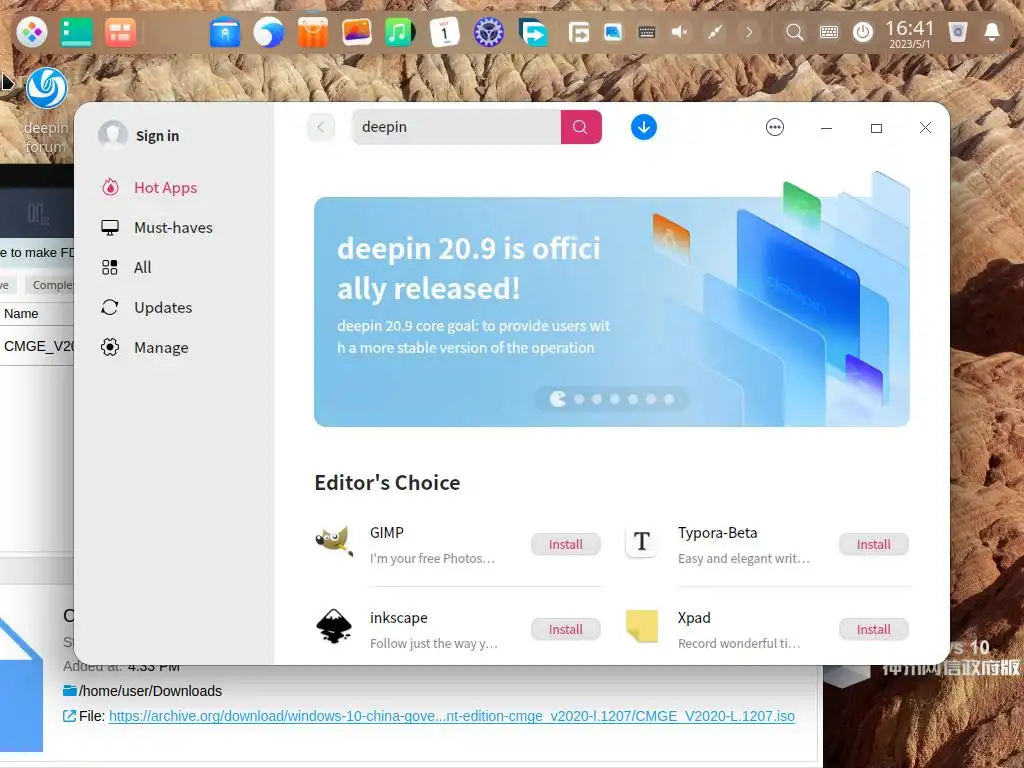Install Typora-Beta
Viewport: 1024px width, 768px height.
tap(873, 544)
